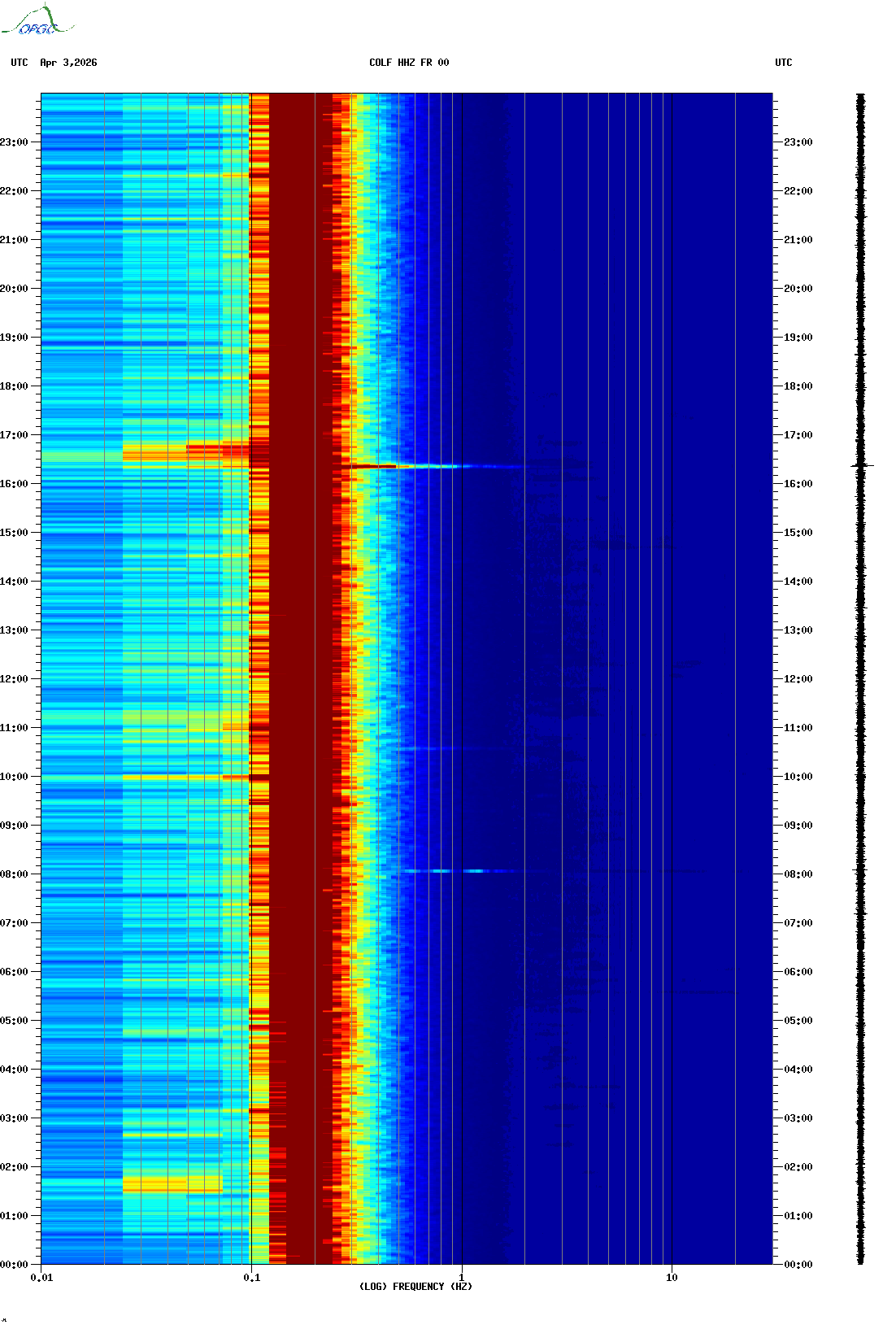Click the 1 Hz frequency axis label
896x1329 pixels.
pyautogui.click(x=462, y=1277)
